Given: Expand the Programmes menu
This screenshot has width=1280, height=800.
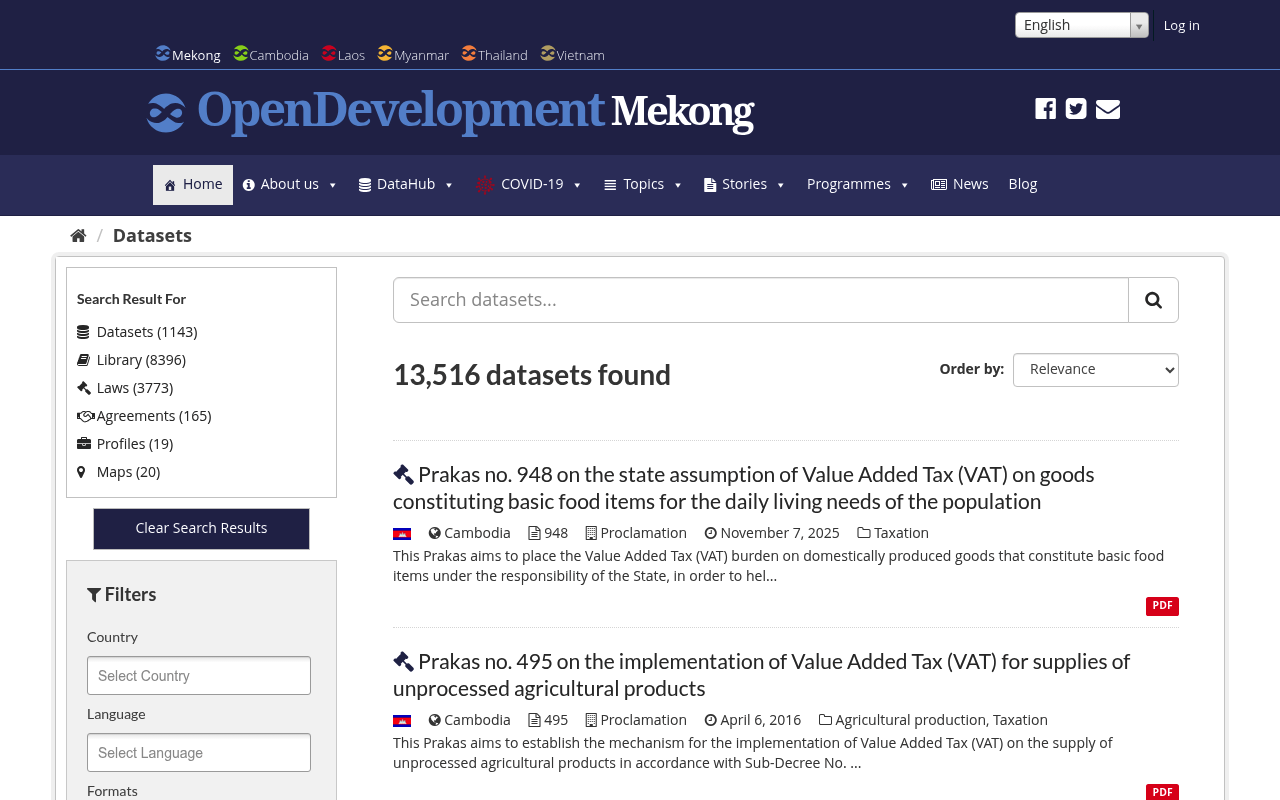Looking at the screenshot, I should point(858,185).
